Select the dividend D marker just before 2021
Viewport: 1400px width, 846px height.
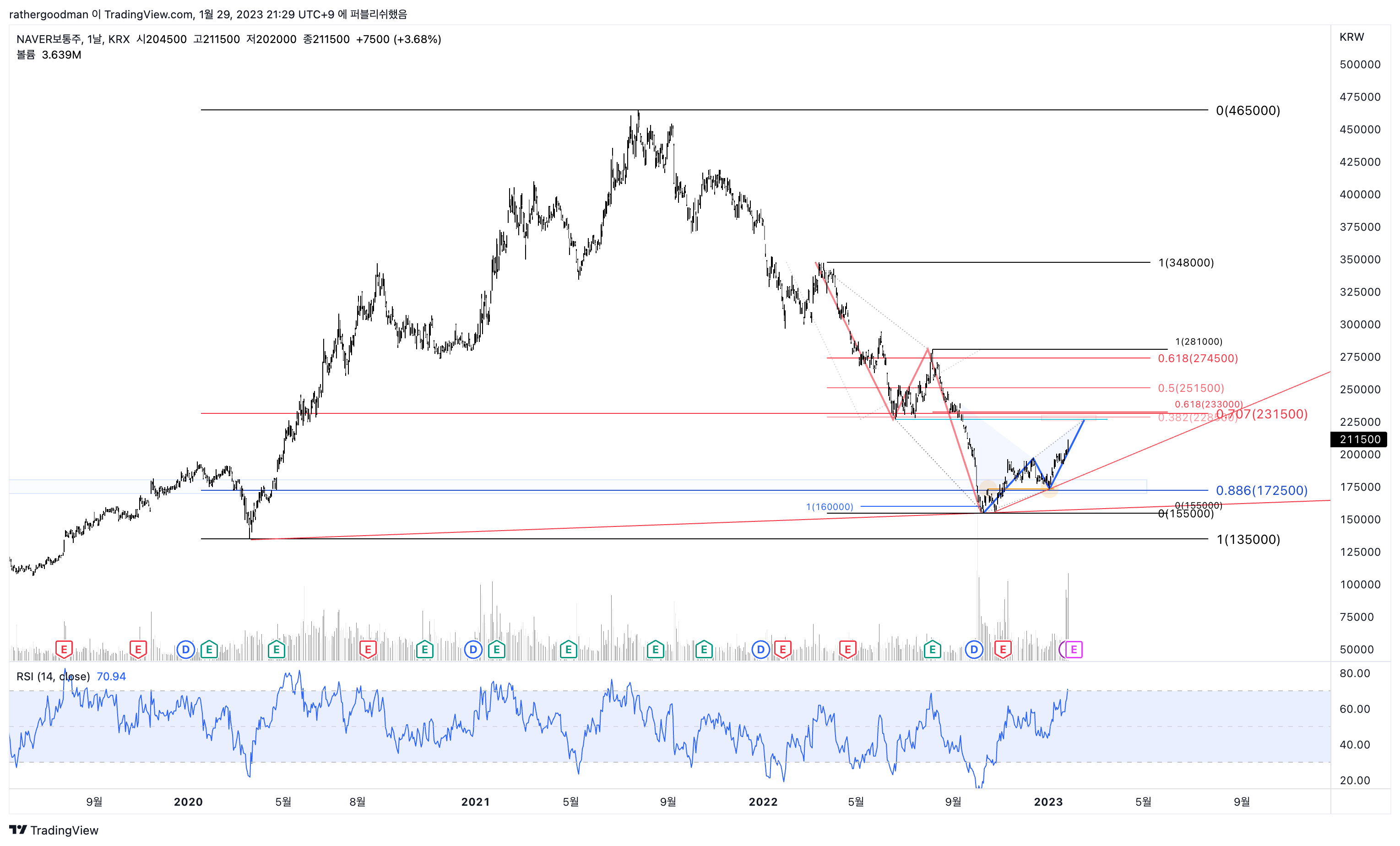point(473,649)
